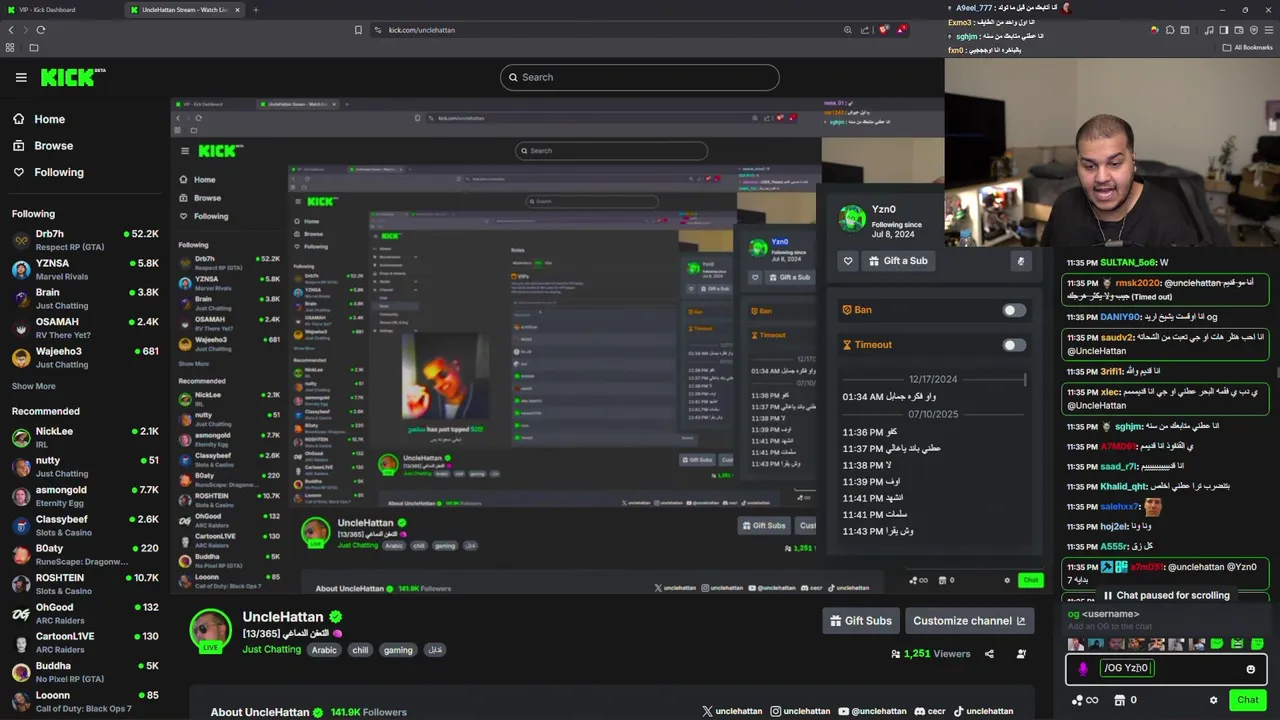
Task: Click the bookmark icon beside address bar
Action: click(x=358, y=30)
